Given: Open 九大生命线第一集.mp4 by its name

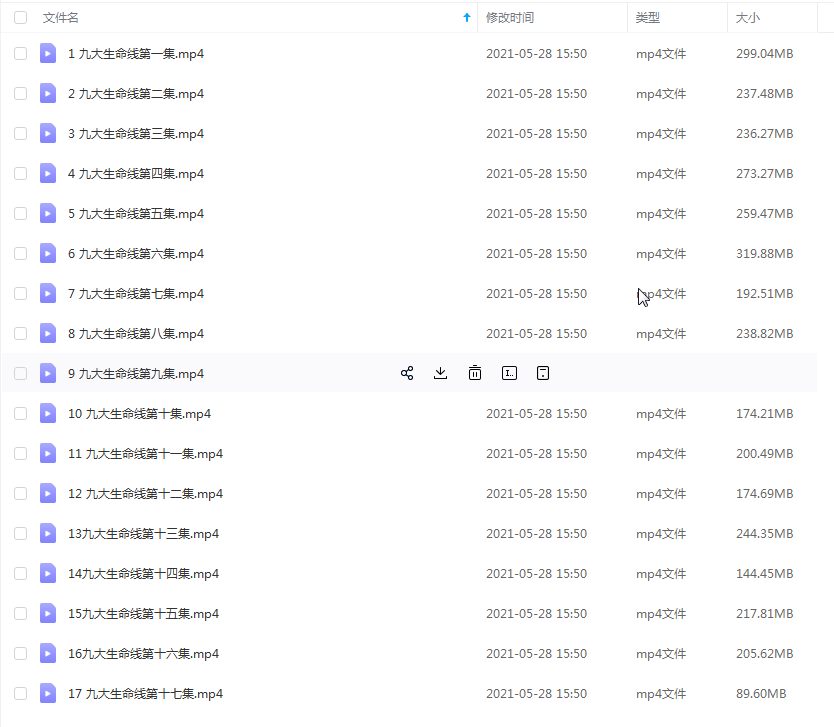Looking at the screenshot, I should 134,53.
